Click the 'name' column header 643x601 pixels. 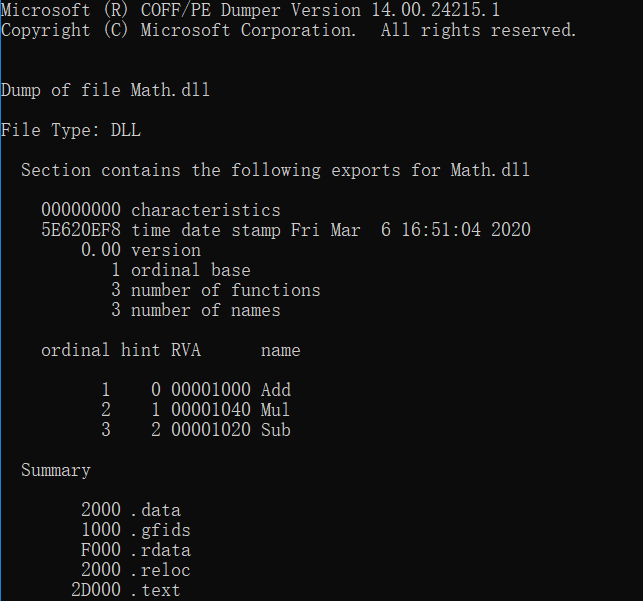pyautogui.click(x=281, y=351)
